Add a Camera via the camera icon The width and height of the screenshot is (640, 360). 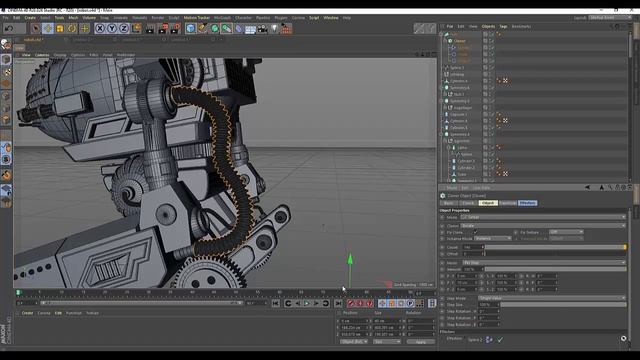click(263, 28)
